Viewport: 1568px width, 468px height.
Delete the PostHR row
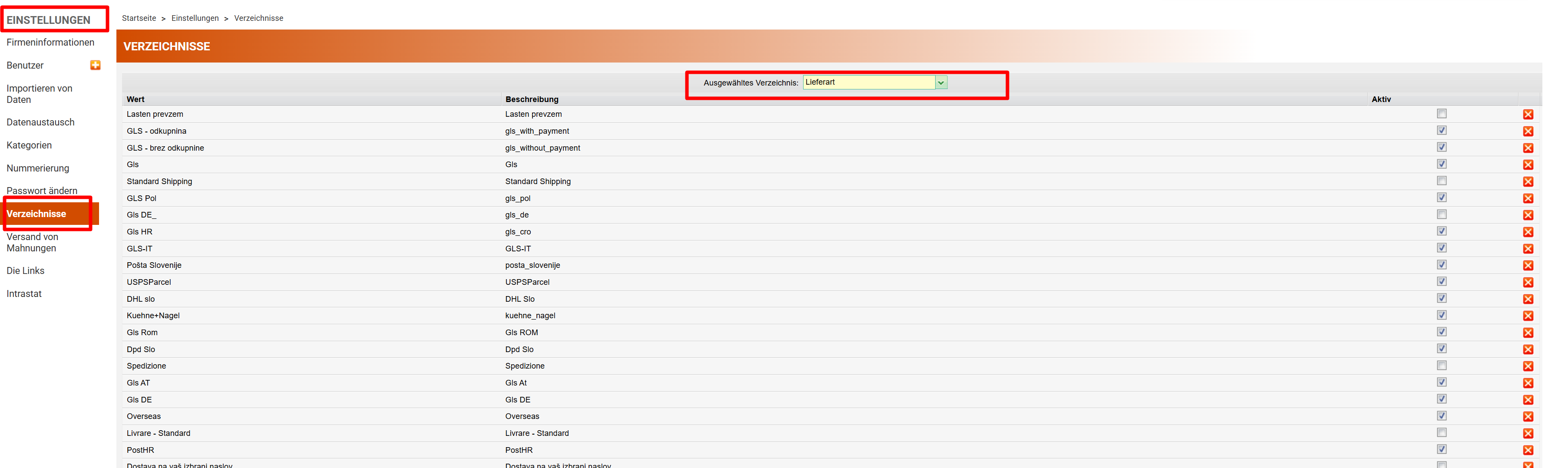(1528, 450)
